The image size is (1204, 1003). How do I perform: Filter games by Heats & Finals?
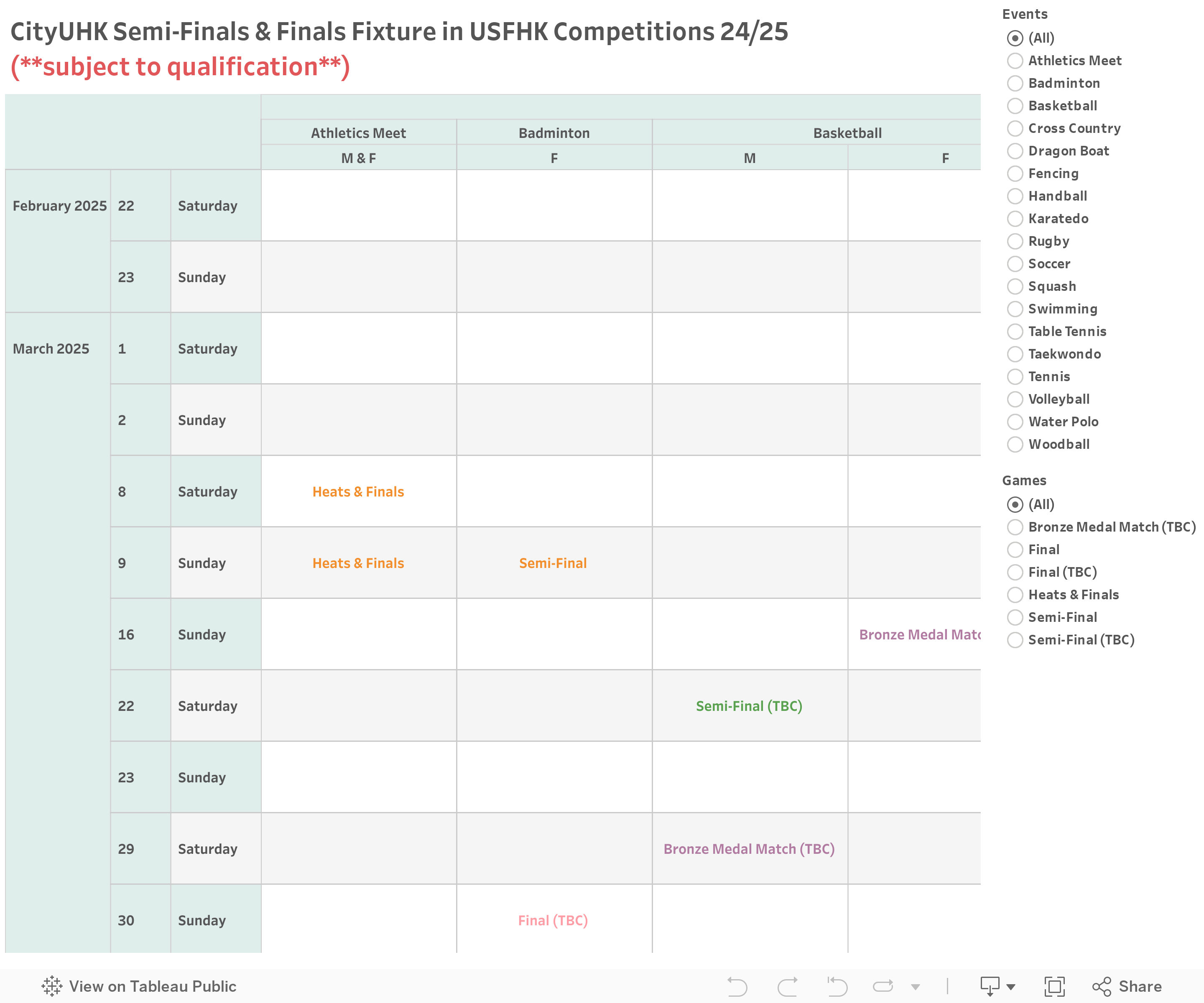pyautogui.click(x=1015, y=595)
